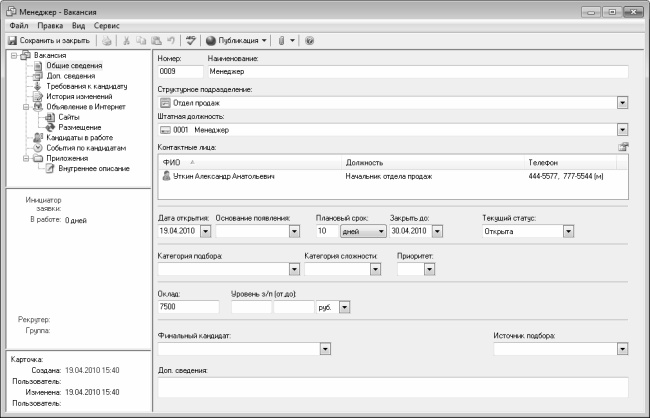The height and width of the screenshot is (418, 650).
Task: Open the Дата открытия date picker arrow
Action: [205, 231]
